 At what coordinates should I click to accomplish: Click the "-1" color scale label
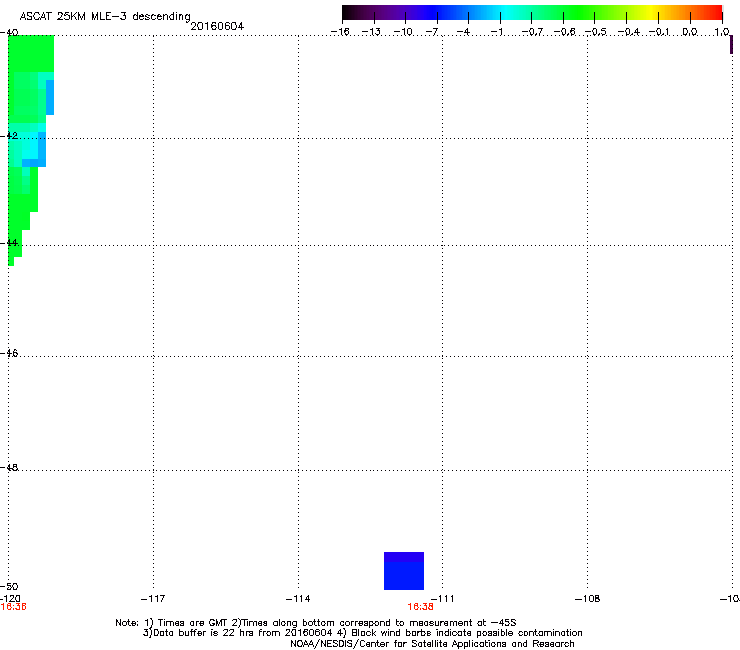tap(497, 32)
